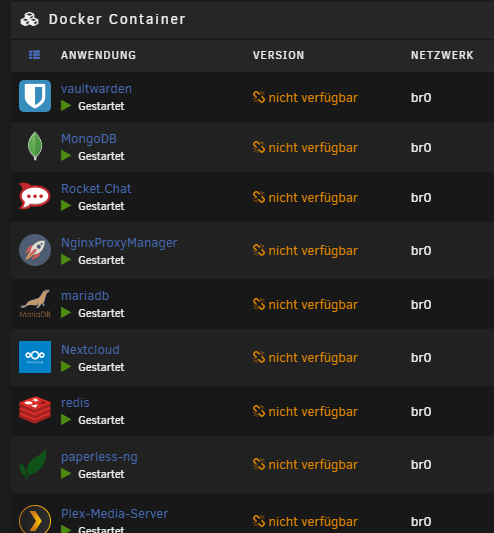Click the ANWENDUNG column header

coord(99,55)
